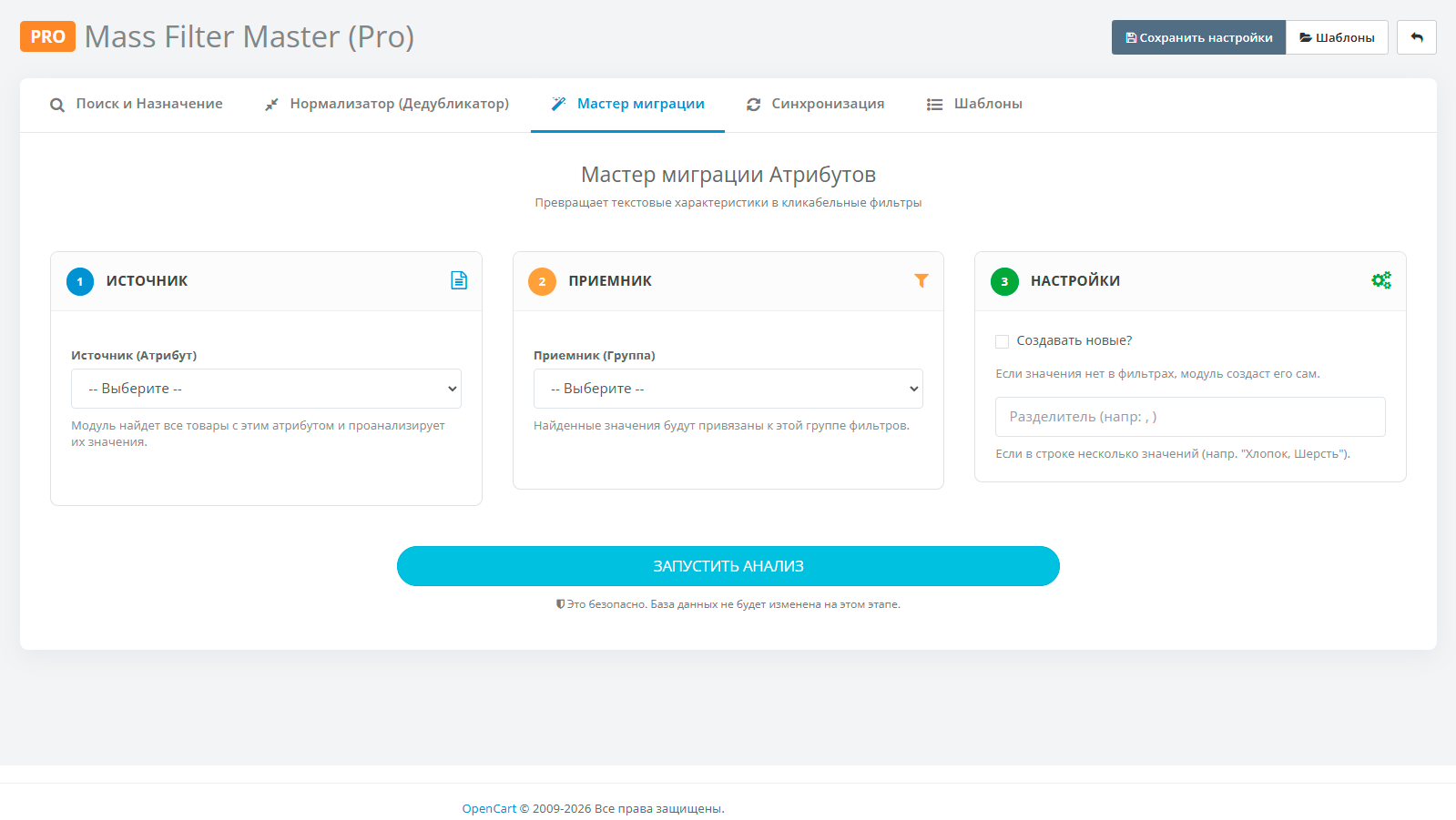Open the OpenCart footer link
Screen dimensions: 1456x820
[x=489, y=808]
